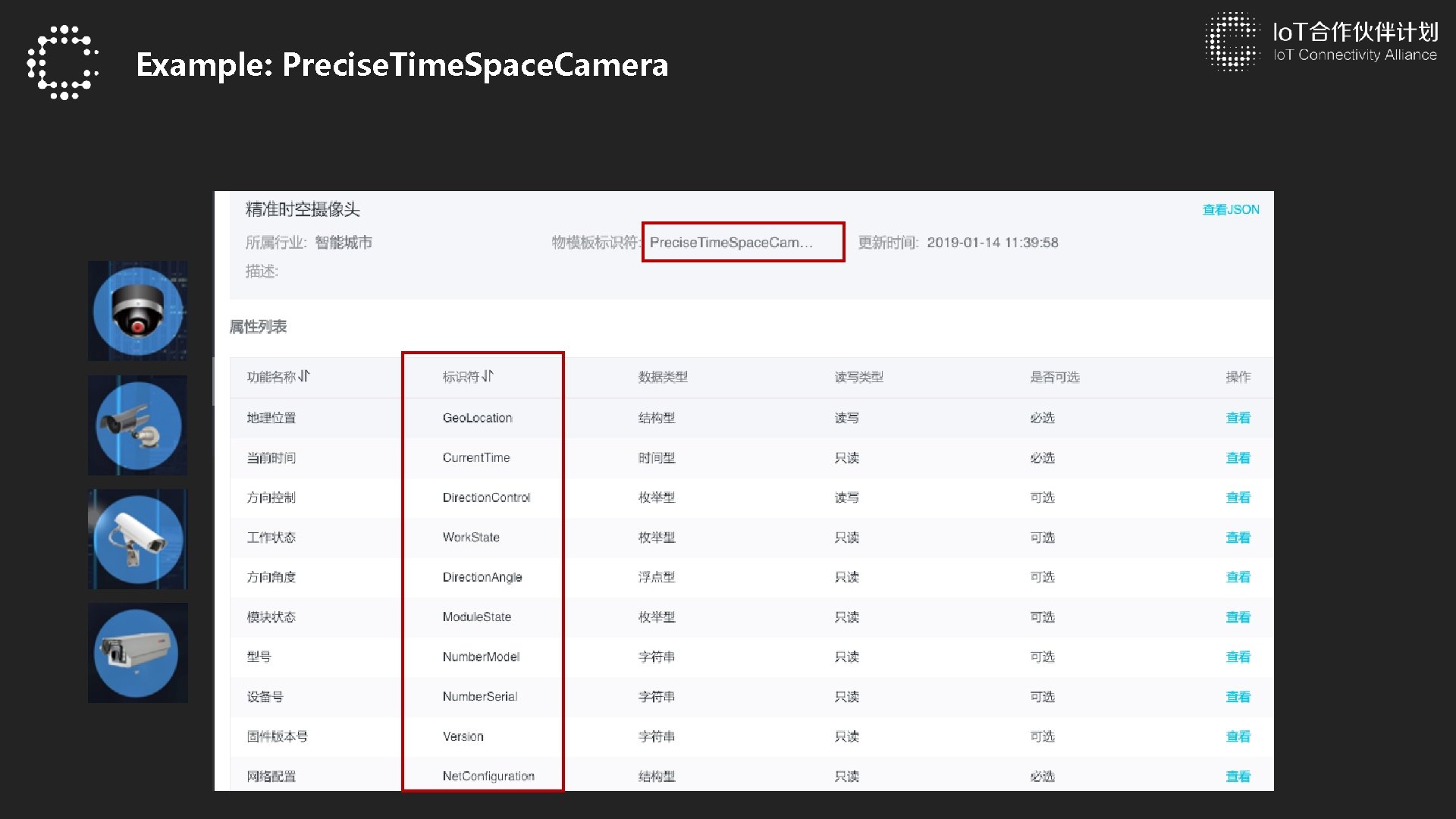
Task: Click the box housing camera thumbnail
Action: pyautogui.click(x=137, y=653)
